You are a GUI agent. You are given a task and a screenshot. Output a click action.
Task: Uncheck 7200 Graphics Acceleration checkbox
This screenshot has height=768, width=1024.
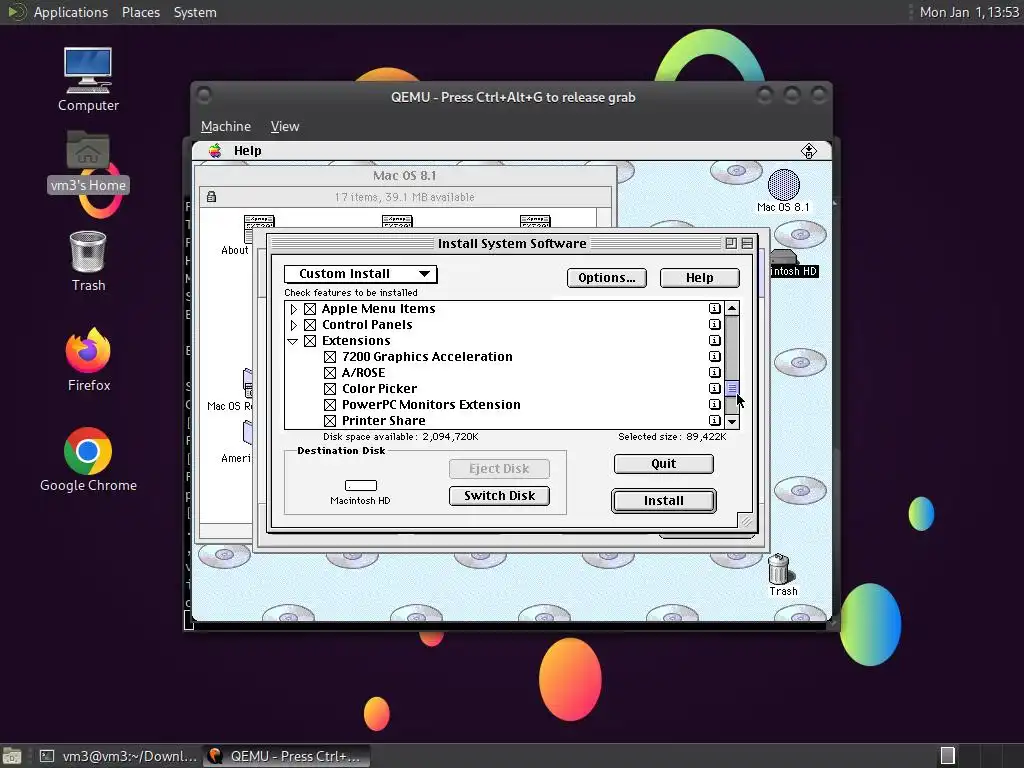330,357
